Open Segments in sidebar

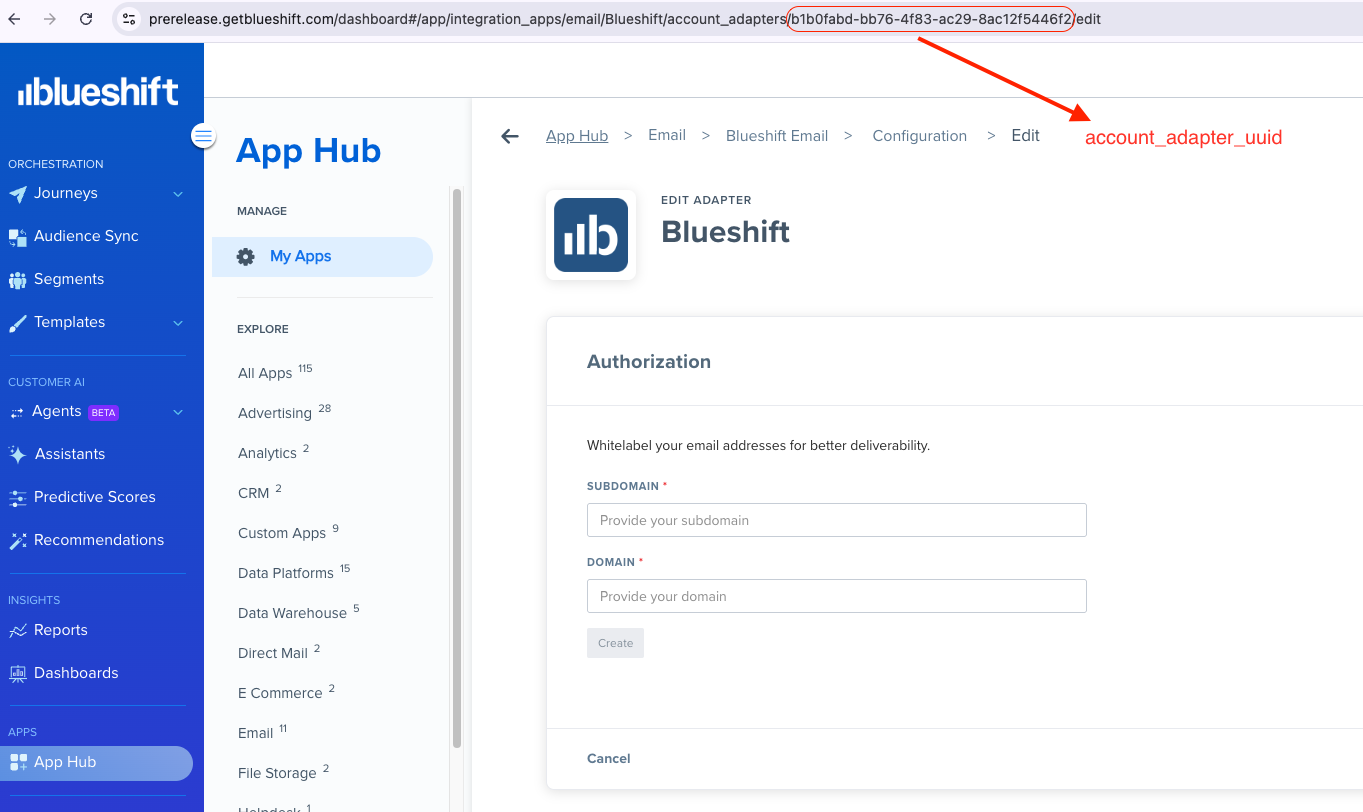point(69,279)
